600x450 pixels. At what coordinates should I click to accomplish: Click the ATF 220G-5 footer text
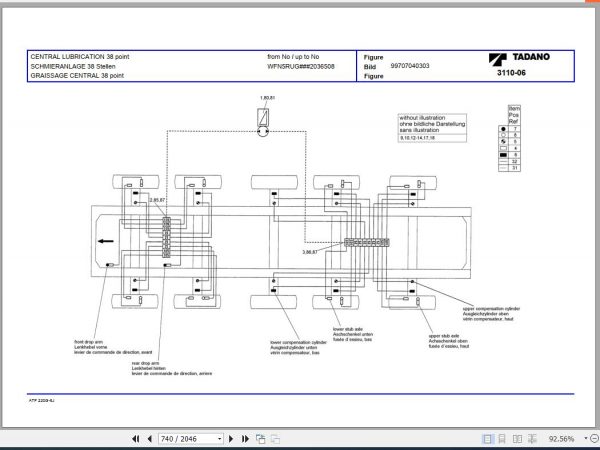[42, 401]
